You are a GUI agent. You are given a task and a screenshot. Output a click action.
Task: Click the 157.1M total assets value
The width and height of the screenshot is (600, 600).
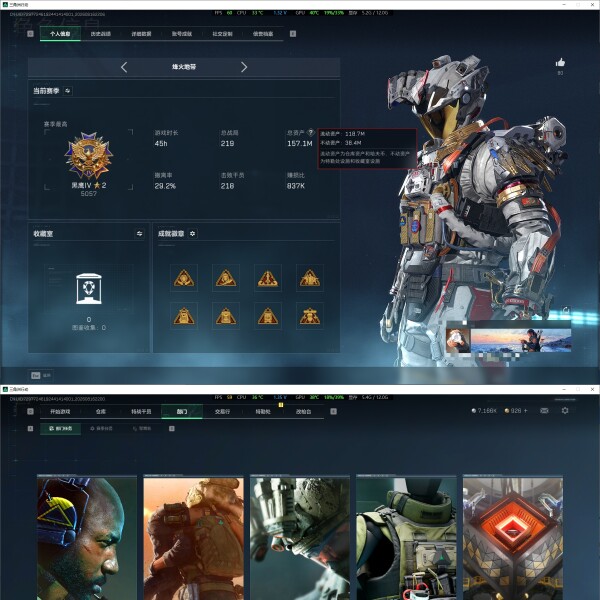(300, 143)
